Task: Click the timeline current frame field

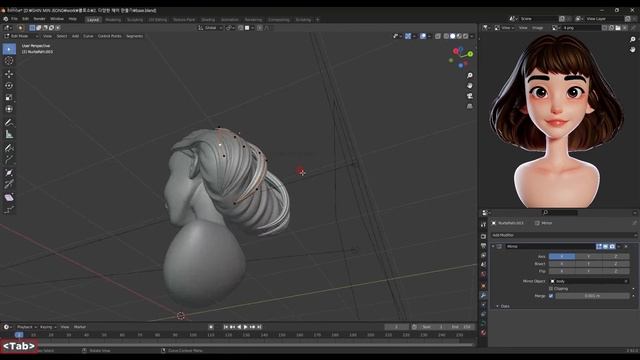Action: [x=396, y=327]
